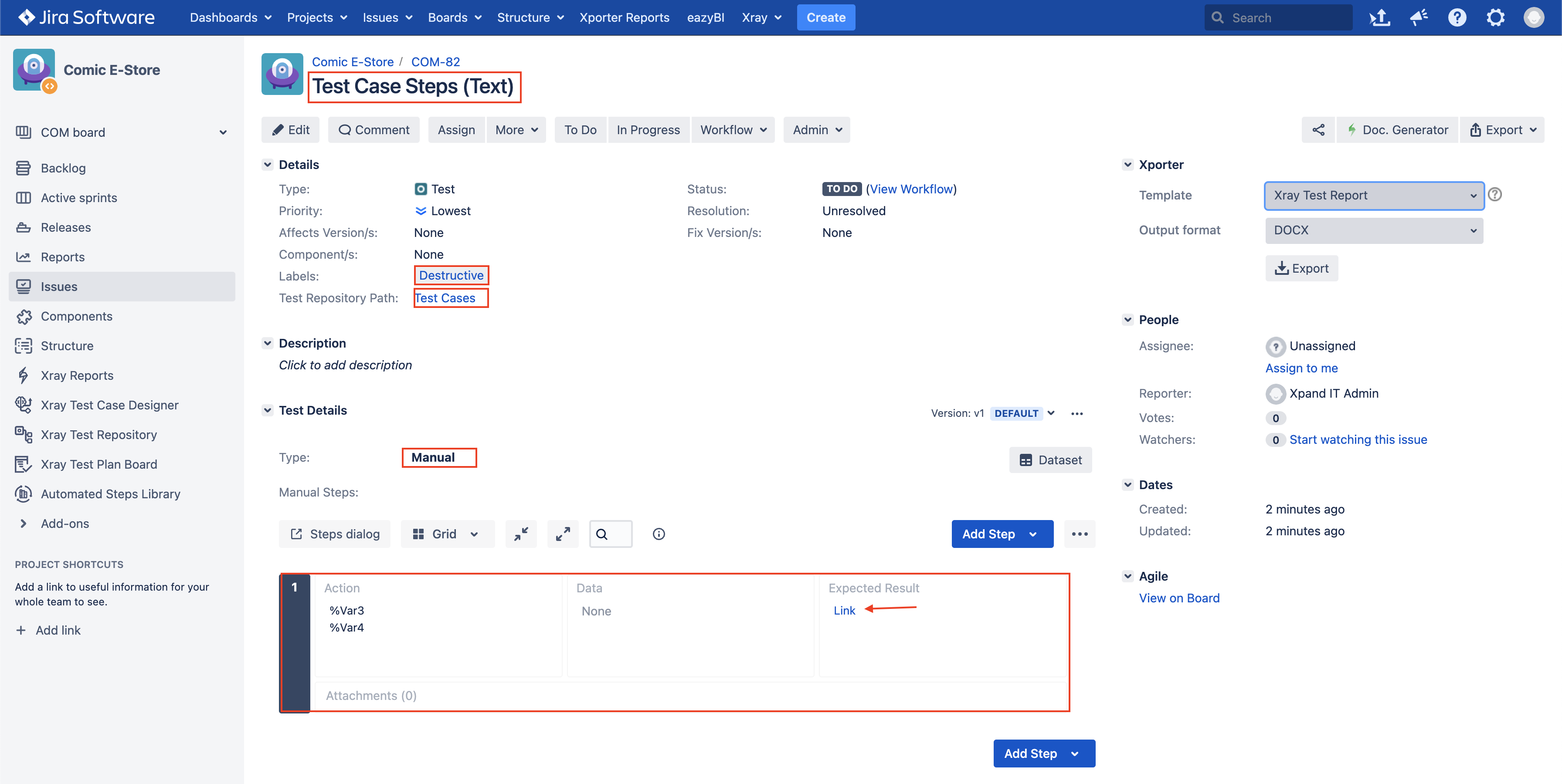Collapse the Details section
1562x784 pixels.
point(268,164)
